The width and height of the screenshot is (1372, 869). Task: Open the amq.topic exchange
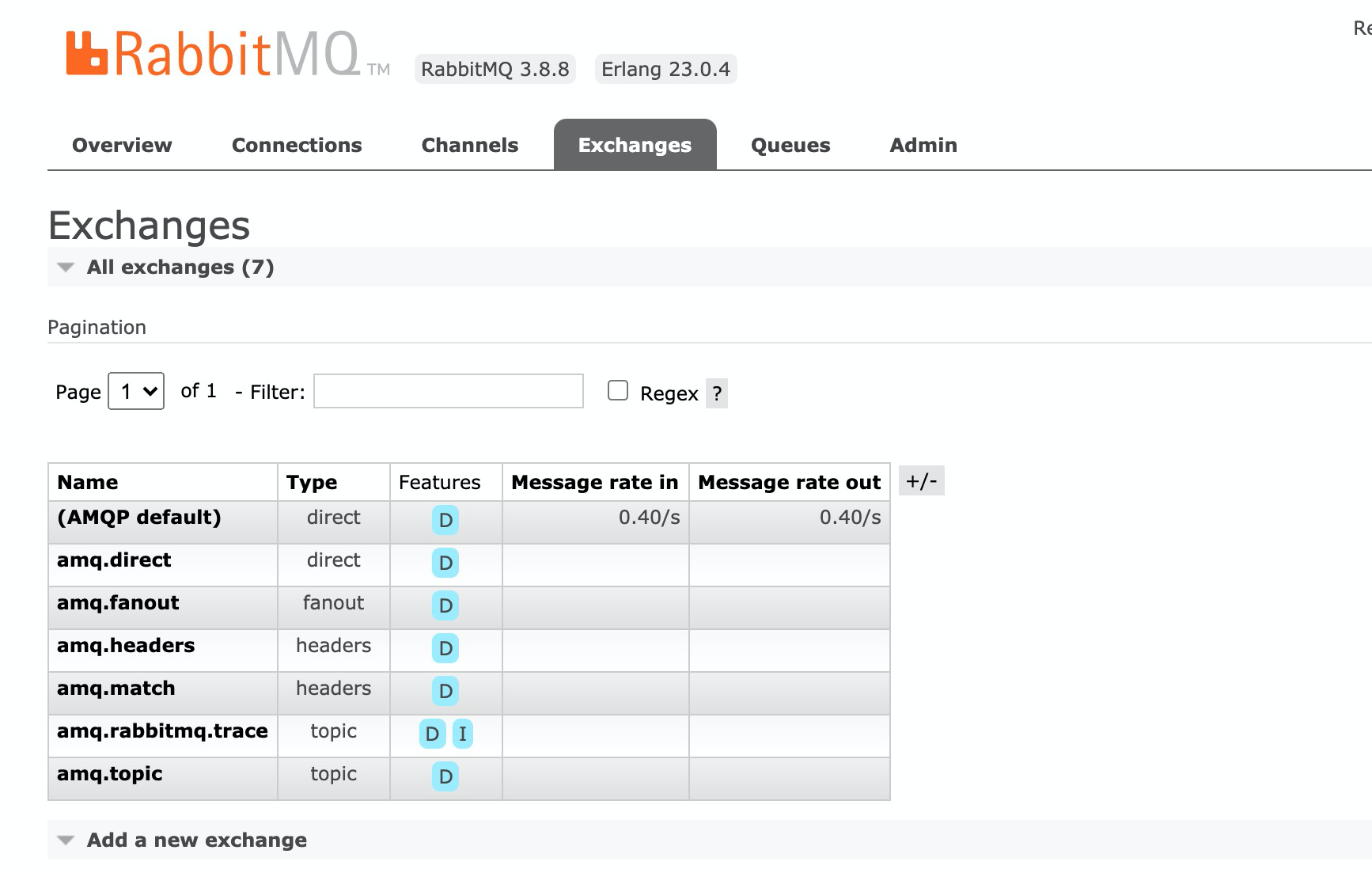[x=109, y=773]
